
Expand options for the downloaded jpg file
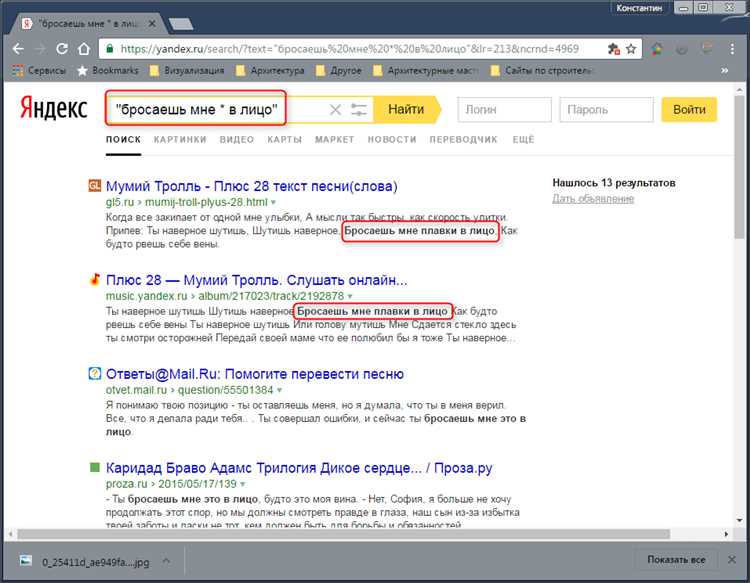166,560
